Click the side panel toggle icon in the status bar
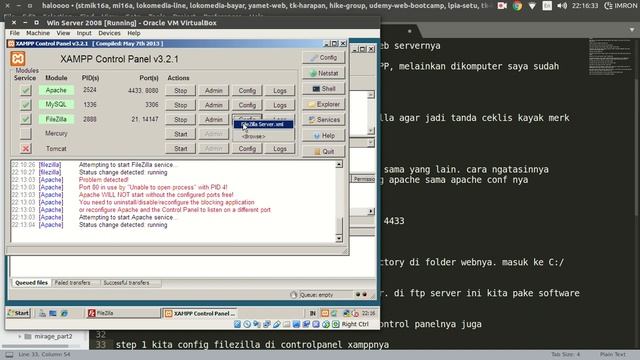640x360 pixels. pos(9,355)
